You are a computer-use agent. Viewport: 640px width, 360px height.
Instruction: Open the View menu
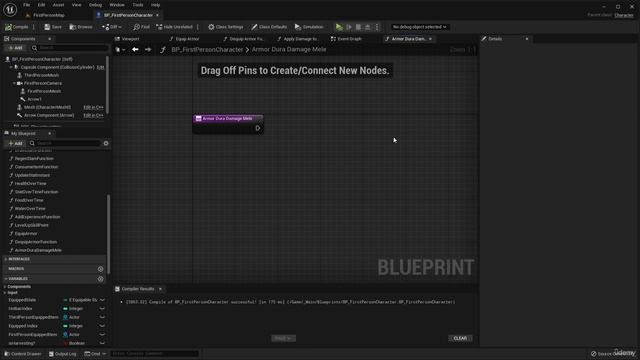[76, 5]
